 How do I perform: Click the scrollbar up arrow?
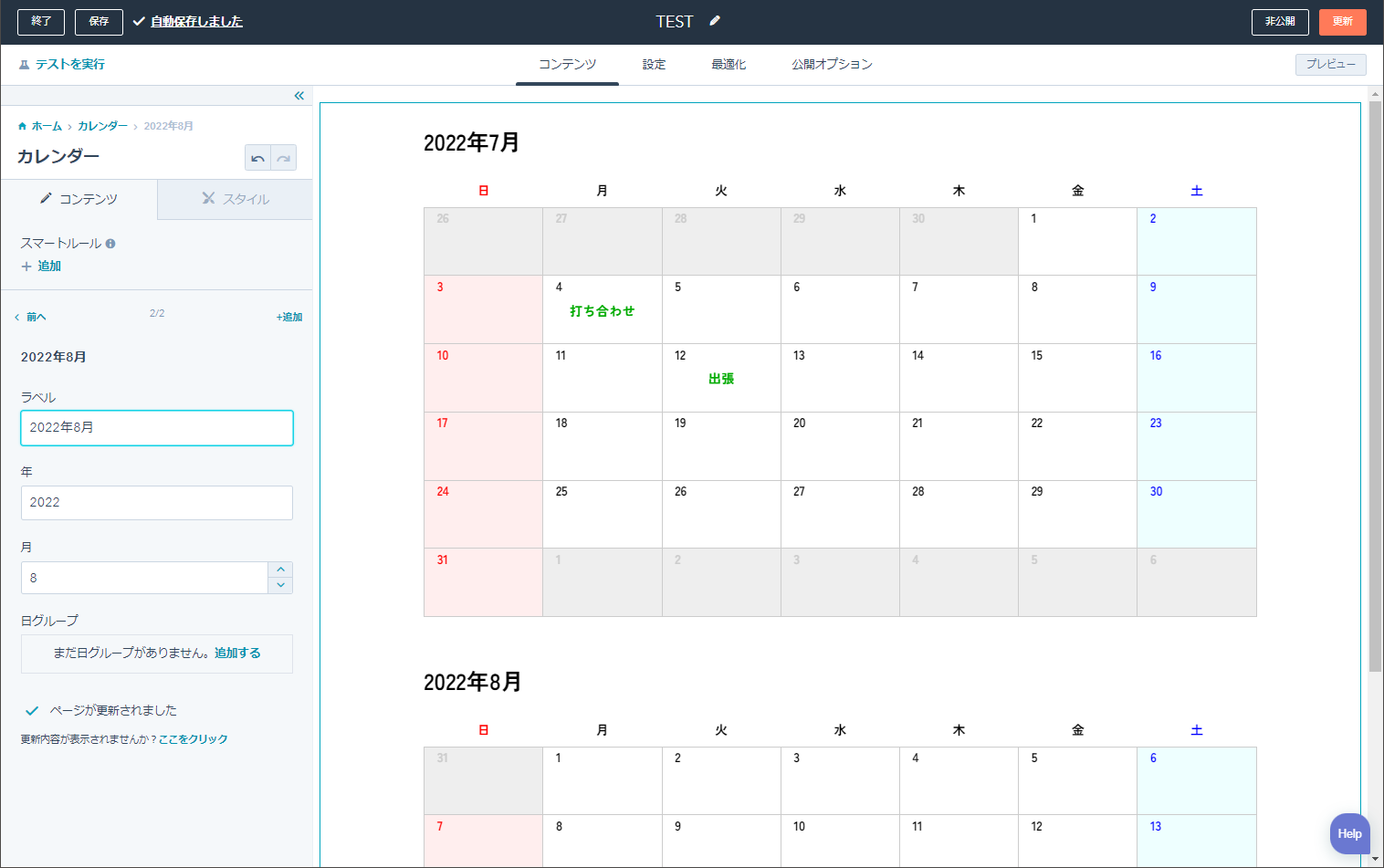coord(1375,93)
